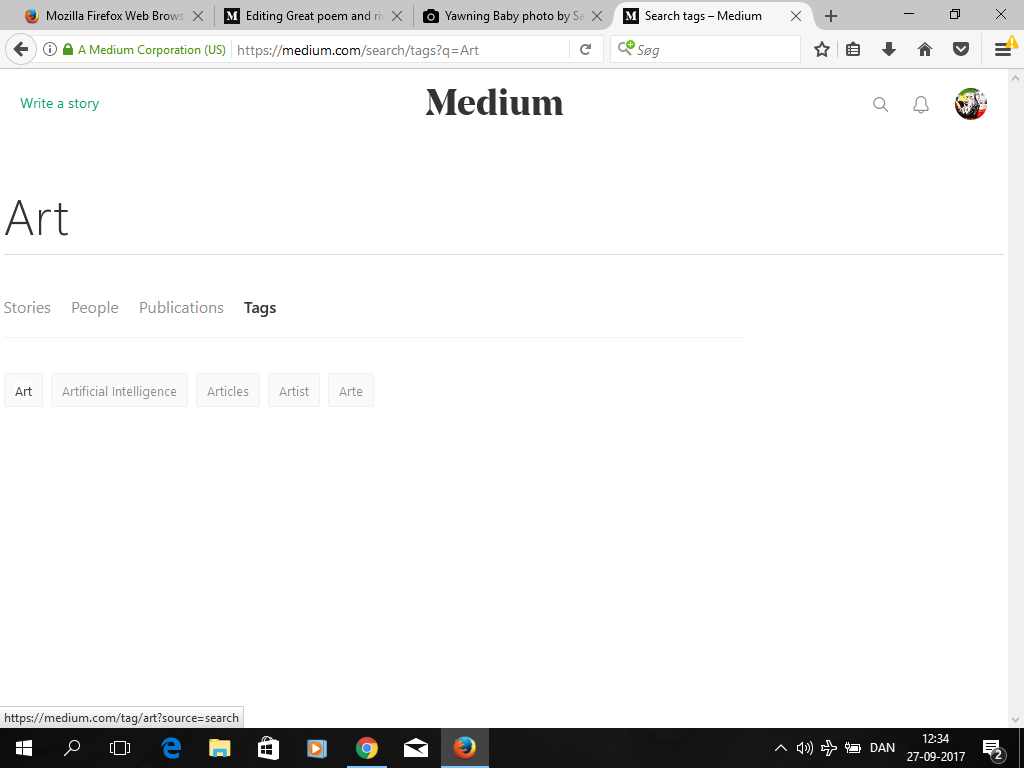This screenshot has height=768, width=1024.
Task: Open File Explorer from taskbar
Action: tap(219, 748)
